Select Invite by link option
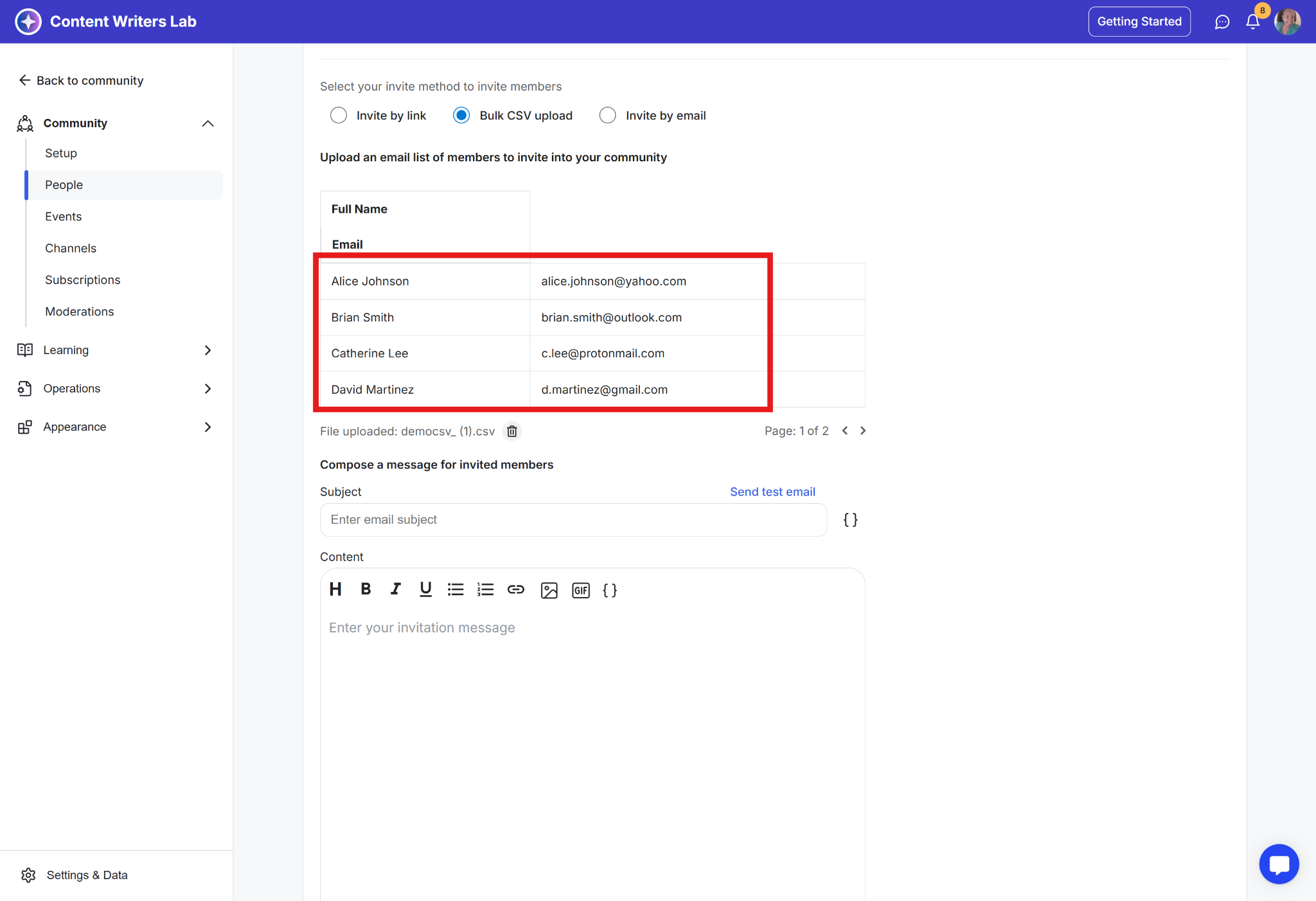The image size is (1316, 901). (x=339, y=116)
